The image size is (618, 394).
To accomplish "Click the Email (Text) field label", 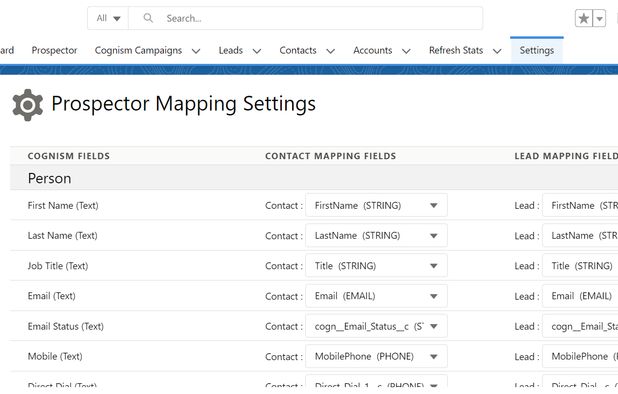I will pos(52,296).
